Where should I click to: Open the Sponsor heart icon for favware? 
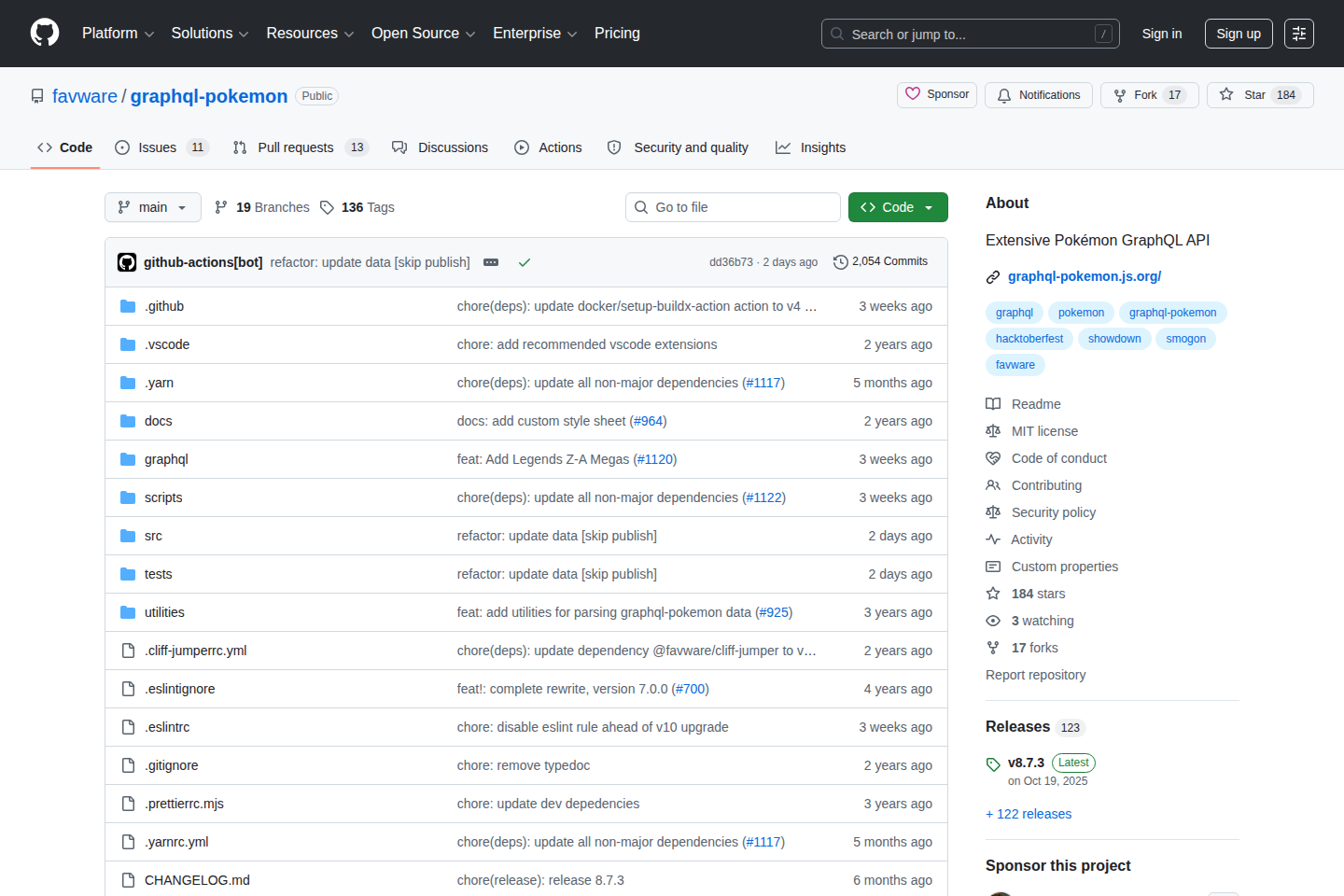(x=913, y=94)
